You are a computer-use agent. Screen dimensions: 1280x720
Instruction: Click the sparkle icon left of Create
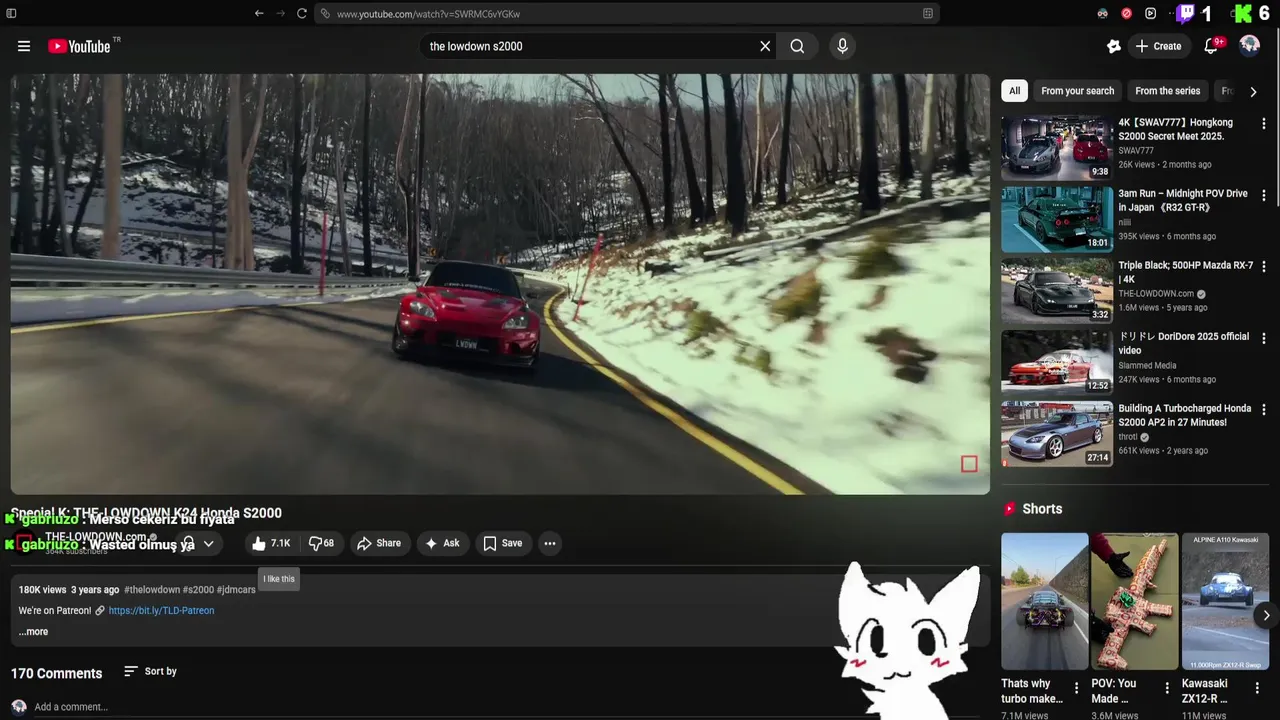1114,46
